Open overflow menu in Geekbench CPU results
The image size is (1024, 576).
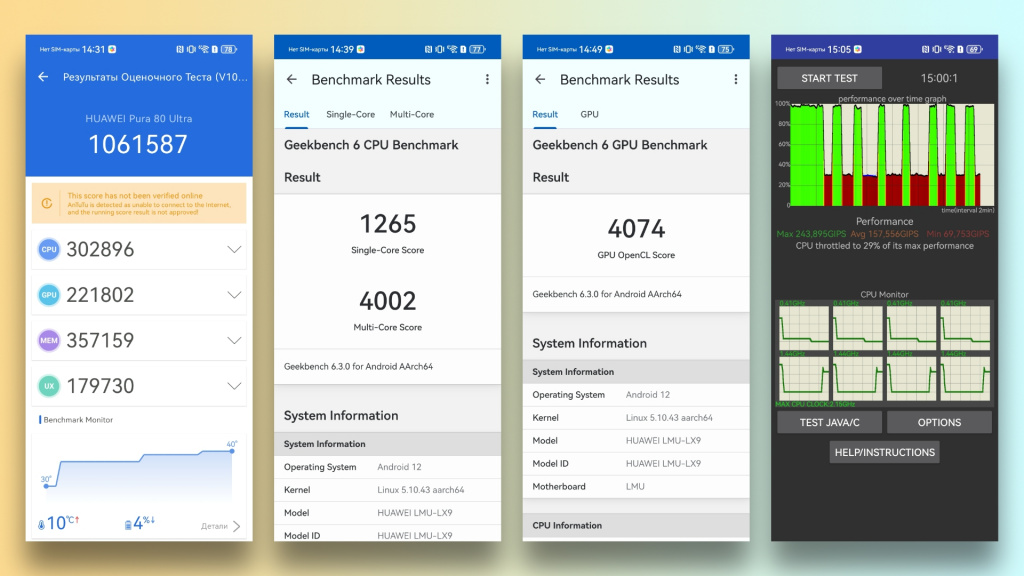coord(487,80)
